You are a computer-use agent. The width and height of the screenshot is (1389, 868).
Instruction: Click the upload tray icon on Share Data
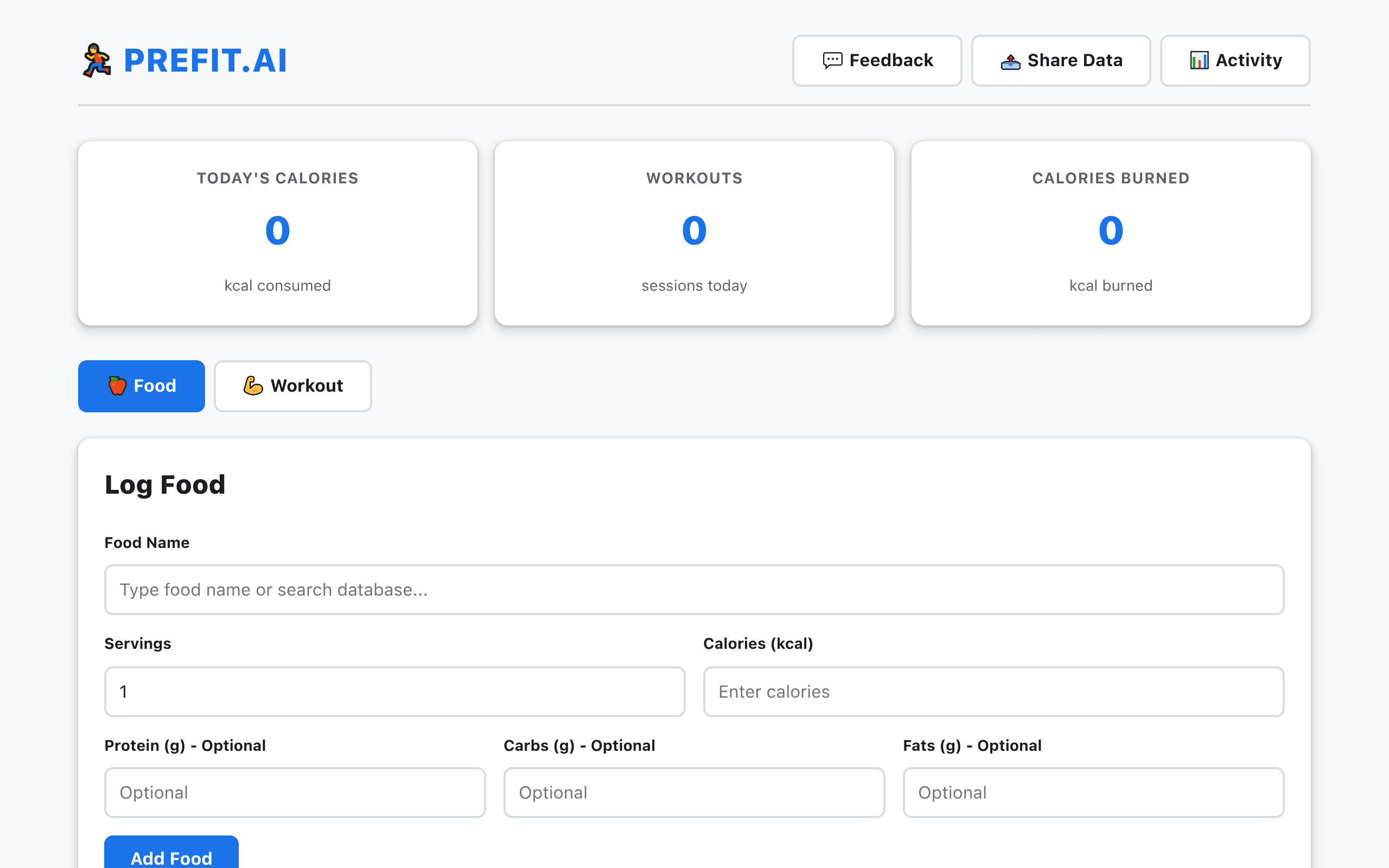pyautogui.click(x=1010, y=61)
